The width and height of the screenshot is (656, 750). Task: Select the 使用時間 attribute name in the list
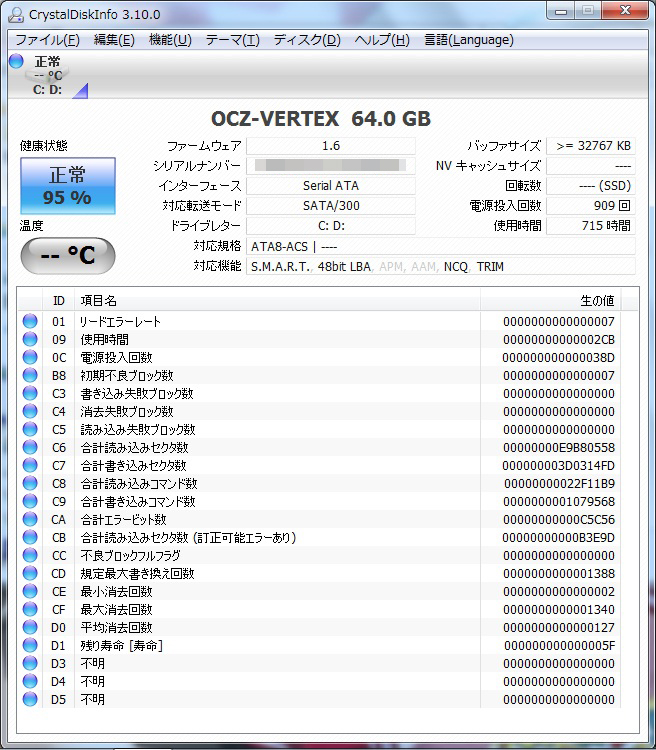click(104, 340)
